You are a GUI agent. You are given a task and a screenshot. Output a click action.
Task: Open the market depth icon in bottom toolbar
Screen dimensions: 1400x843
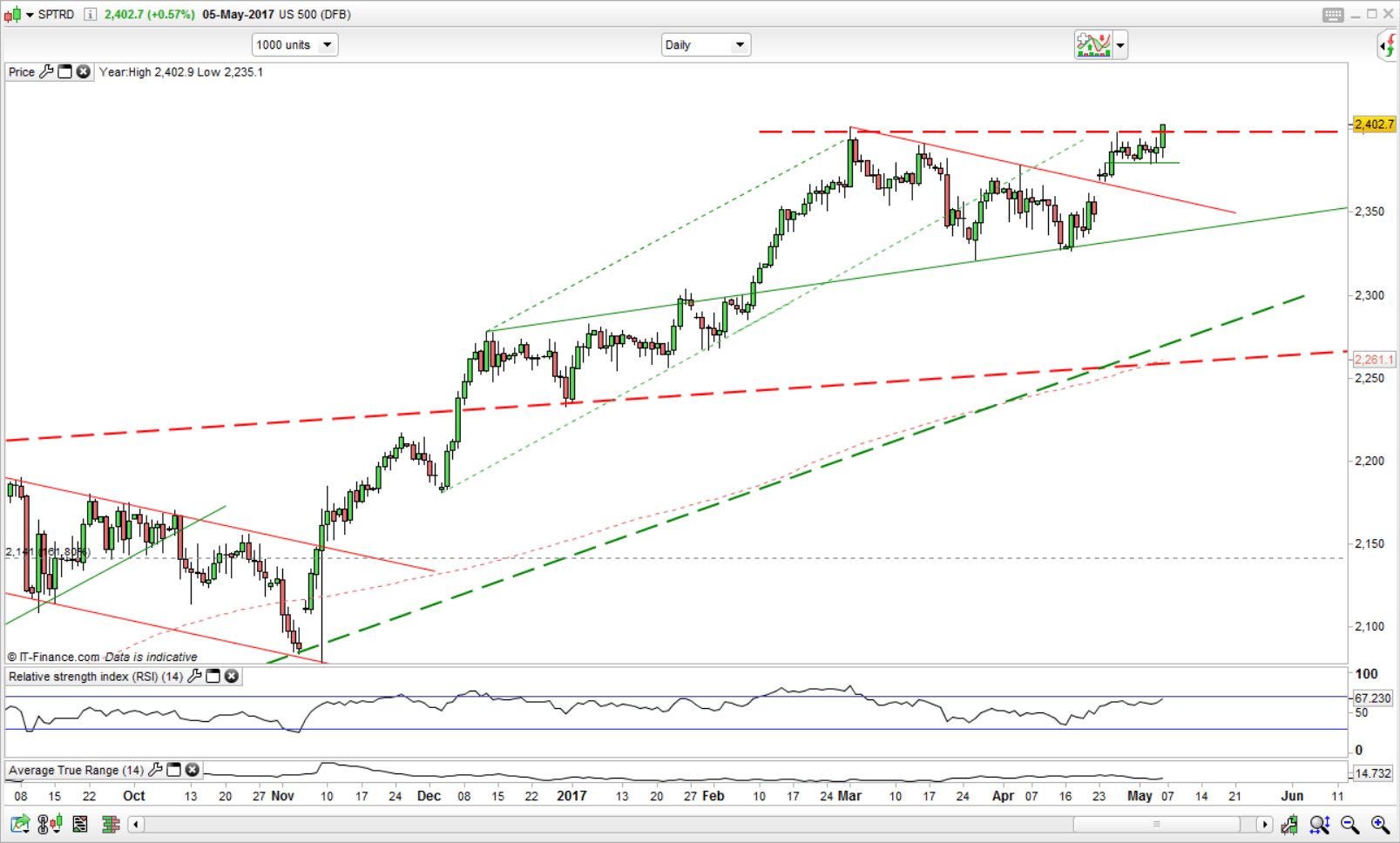click(111, 824)
